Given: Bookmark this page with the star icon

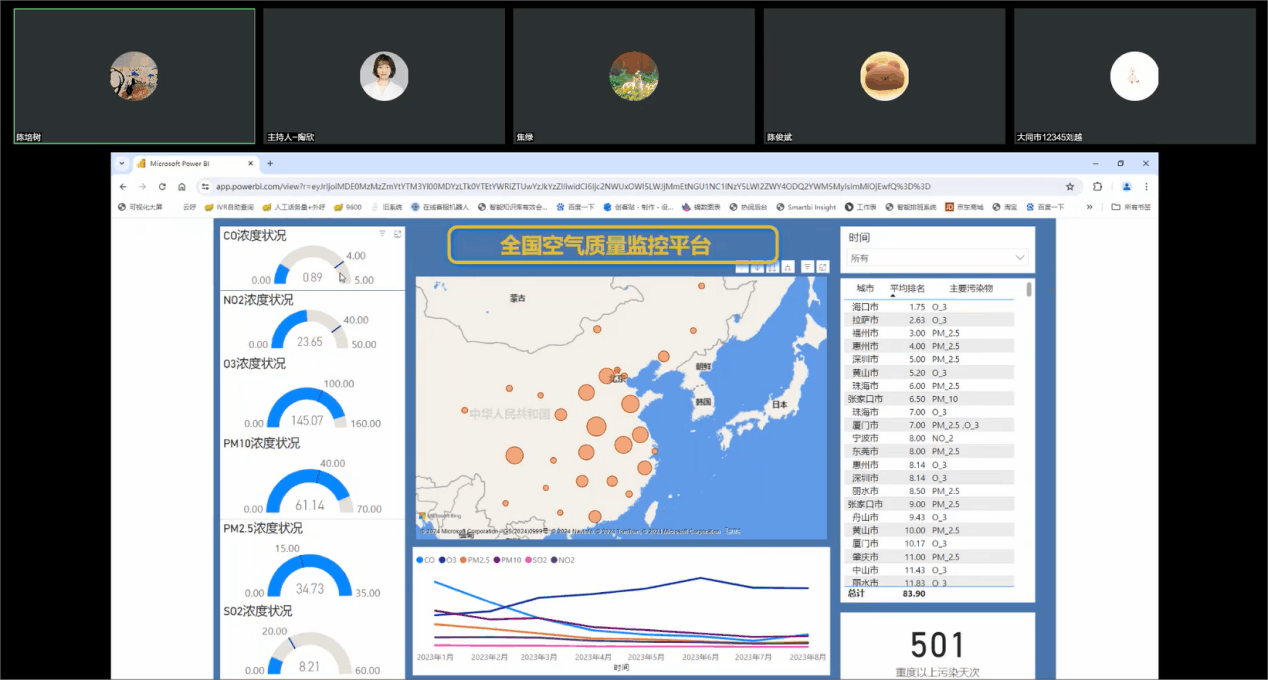Looking at the screenshot, I should click(x=1070, y=186).
